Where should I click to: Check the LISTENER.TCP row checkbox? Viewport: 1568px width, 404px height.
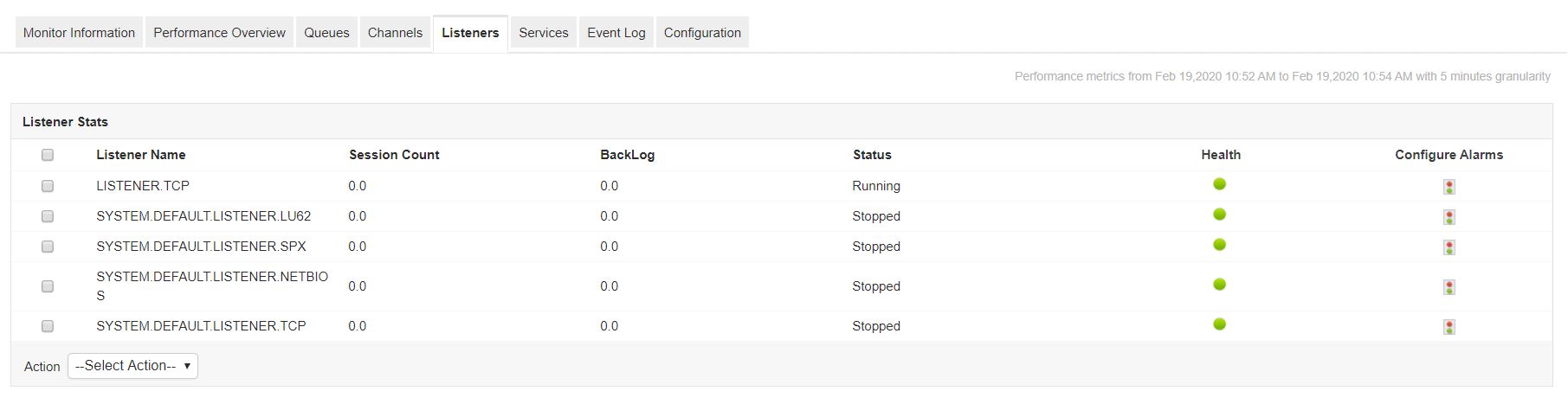pyautogui.click(x=48, y=186)
